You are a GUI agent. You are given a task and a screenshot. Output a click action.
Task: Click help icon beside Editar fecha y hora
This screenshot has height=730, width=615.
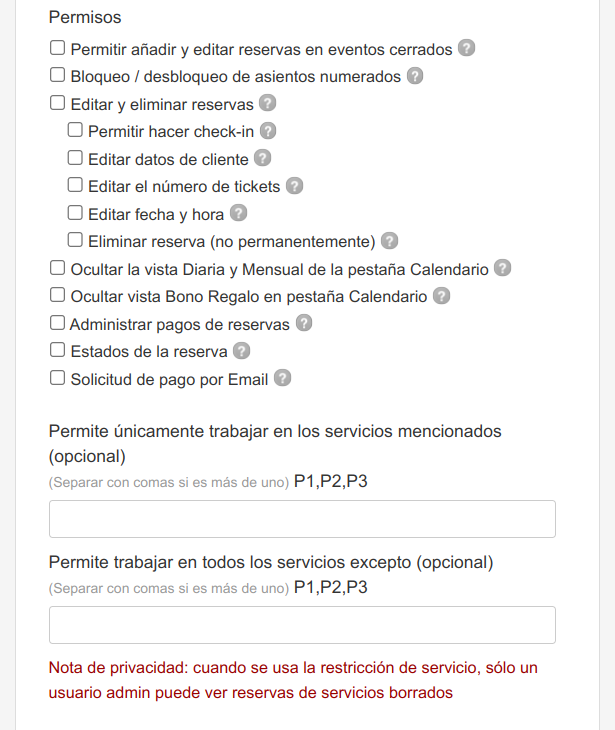point(238,213)
